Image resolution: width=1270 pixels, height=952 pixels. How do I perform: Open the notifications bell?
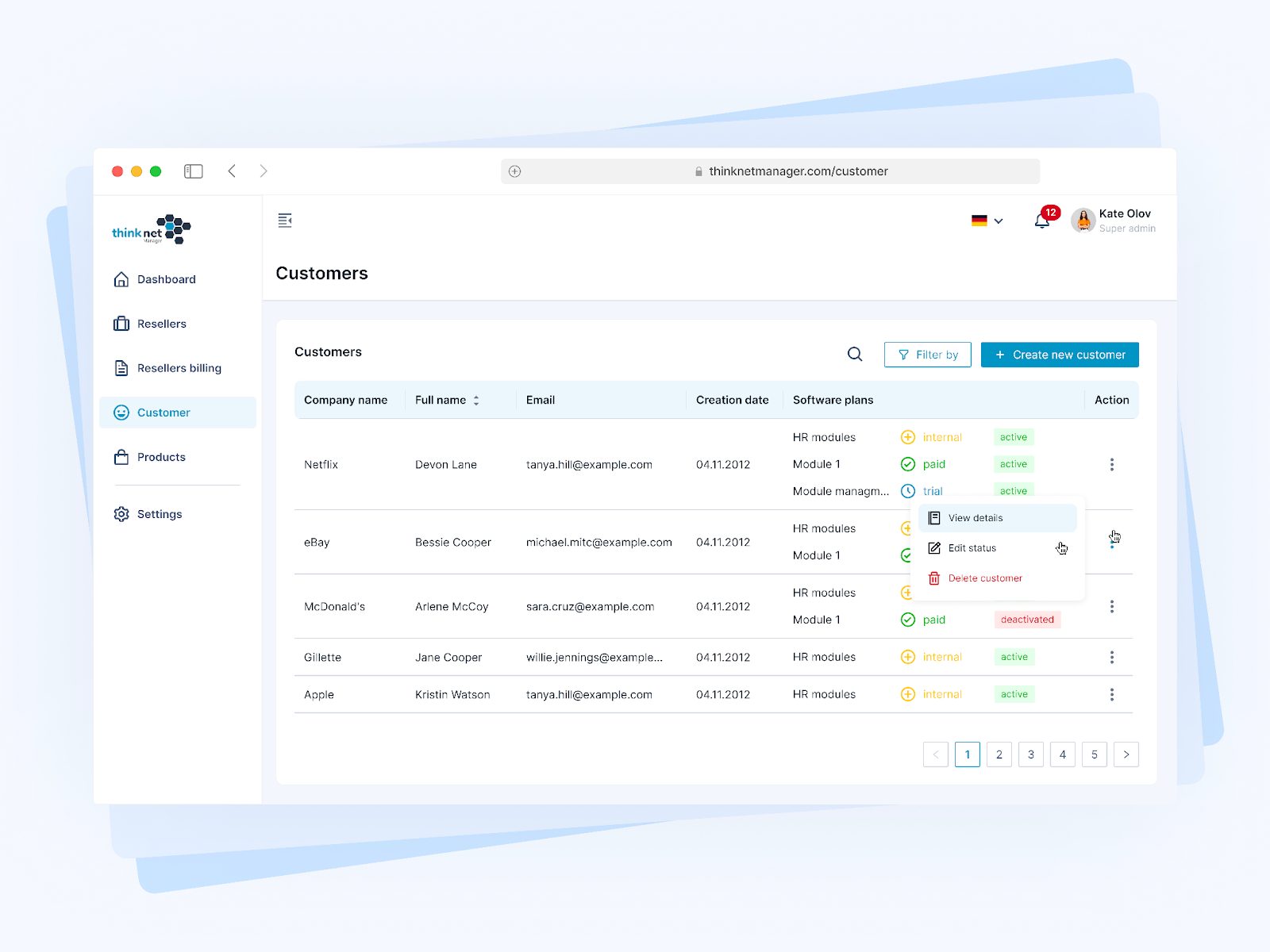coord(1042,221)
